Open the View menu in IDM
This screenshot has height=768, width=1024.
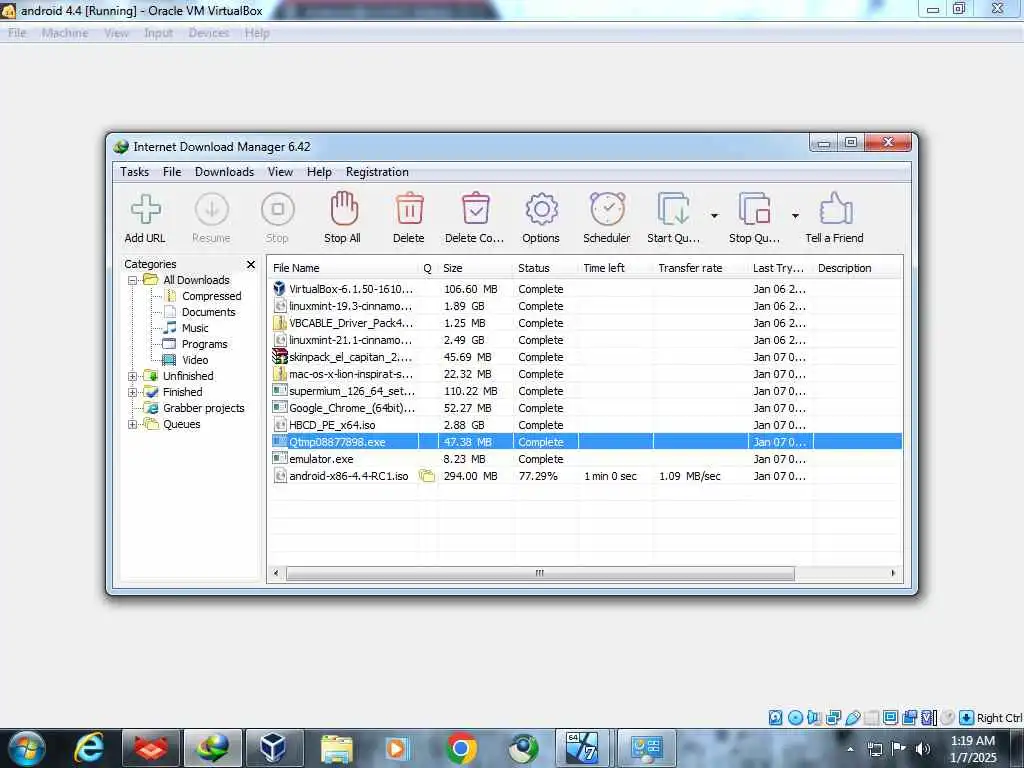[280, 172]
